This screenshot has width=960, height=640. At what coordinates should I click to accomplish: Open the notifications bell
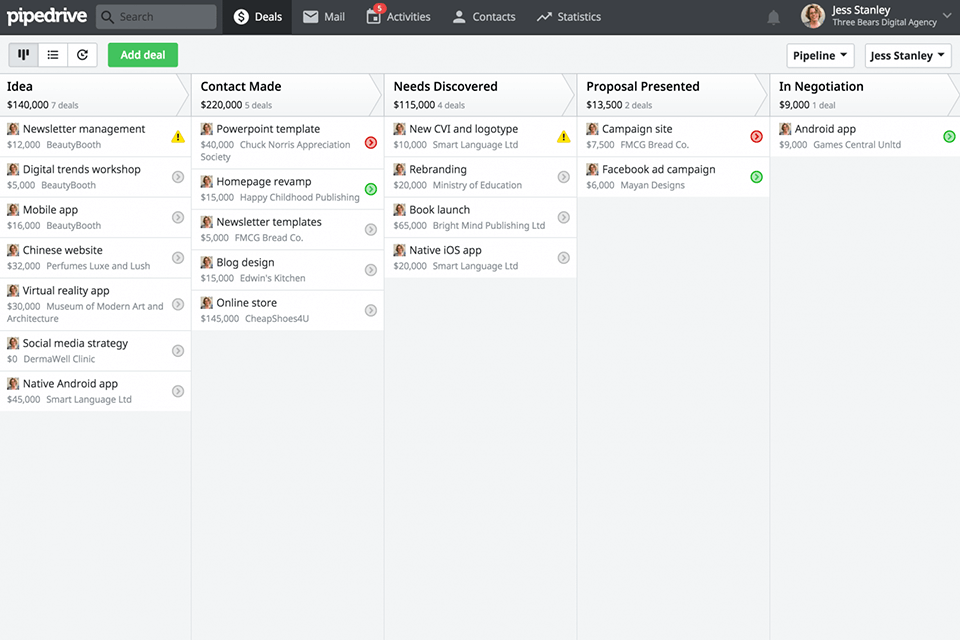pos(773,17)
